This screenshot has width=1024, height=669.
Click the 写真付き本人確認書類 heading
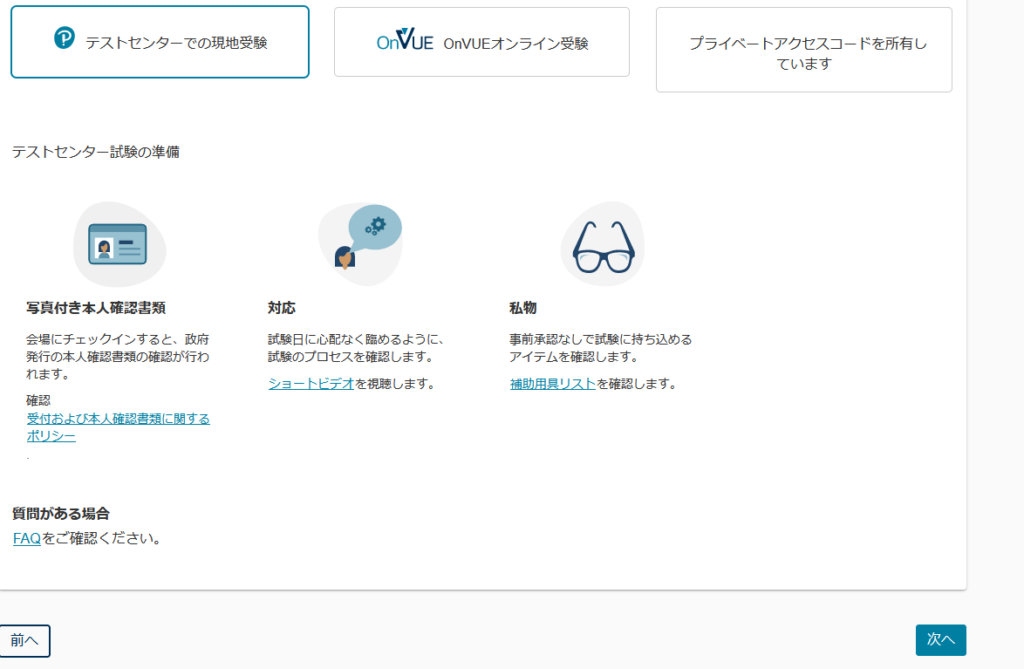tap(95, 308)
